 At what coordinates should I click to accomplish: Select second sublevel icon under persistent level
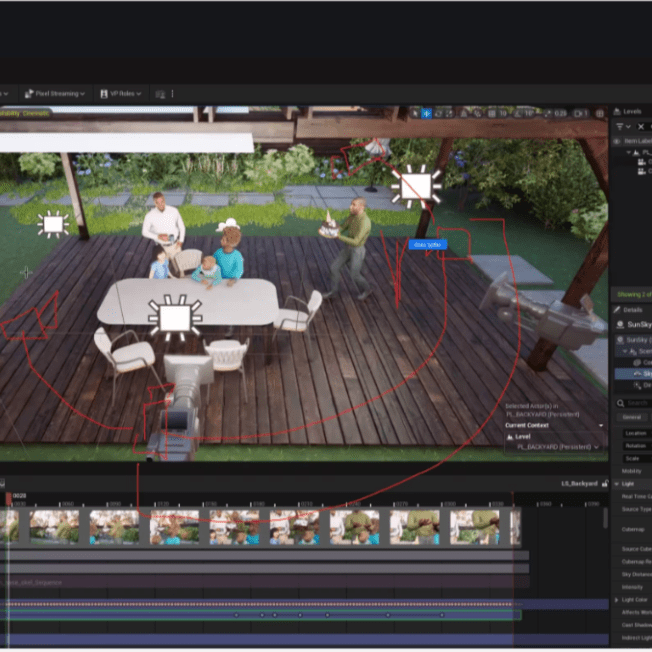click(642, 171)
